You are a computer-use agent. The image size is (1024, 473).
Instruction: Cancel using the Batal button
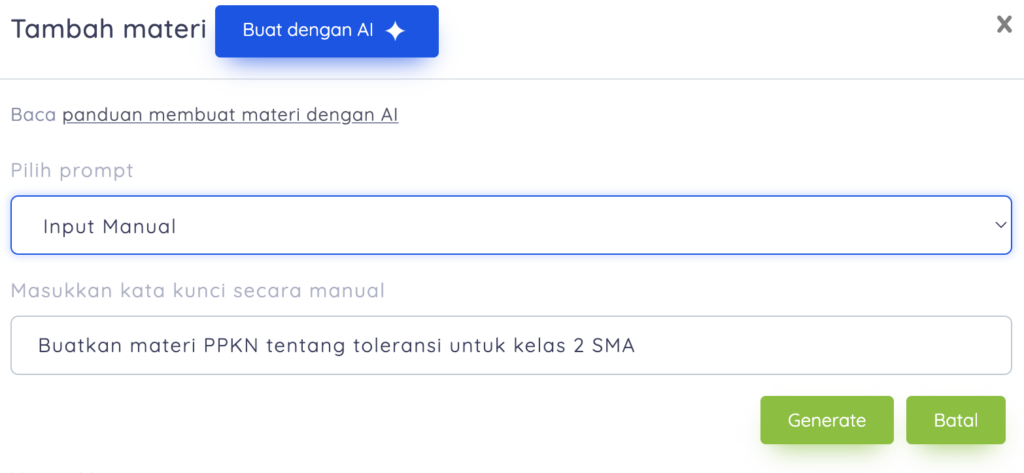tap(956, 420)
